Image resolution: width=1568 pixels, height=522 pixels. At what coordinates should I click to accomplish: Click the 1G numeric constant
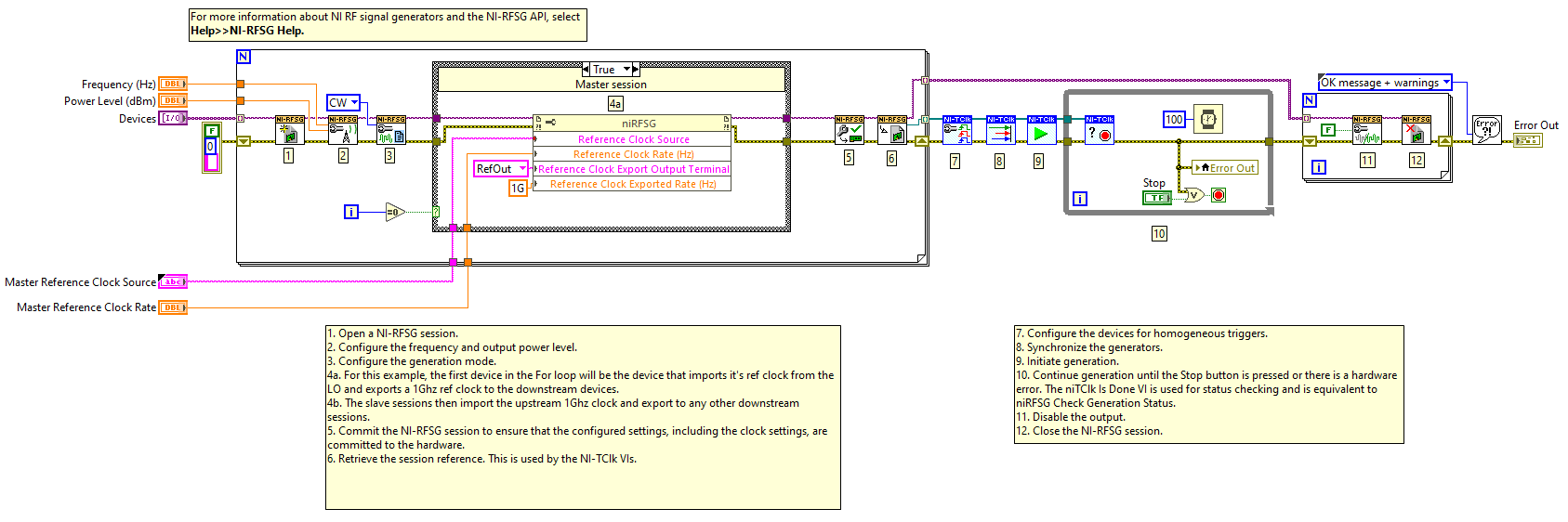point(518,188)
